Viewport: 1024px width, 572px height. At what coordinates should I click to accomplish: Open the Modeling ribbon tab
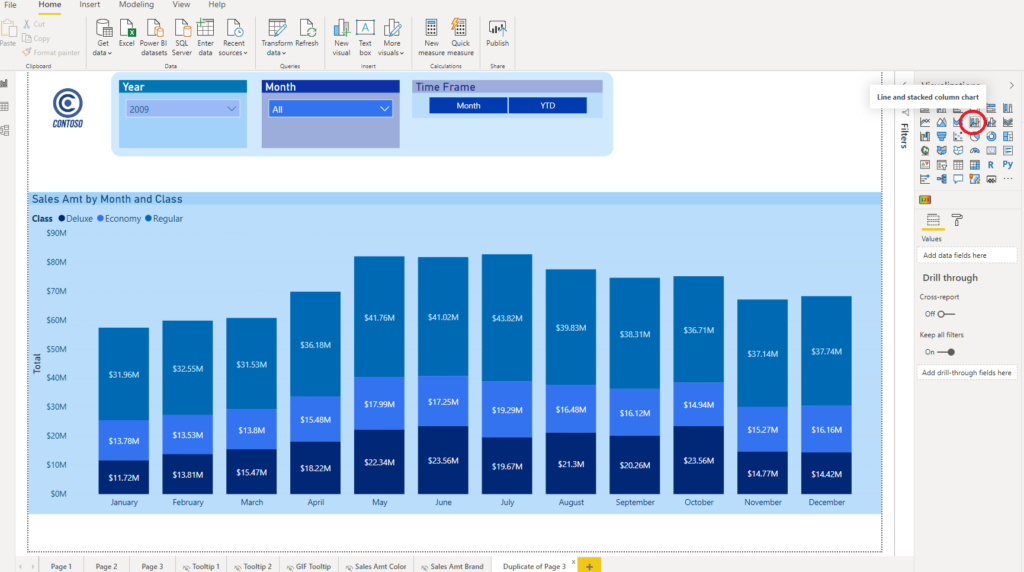point(136,5)
